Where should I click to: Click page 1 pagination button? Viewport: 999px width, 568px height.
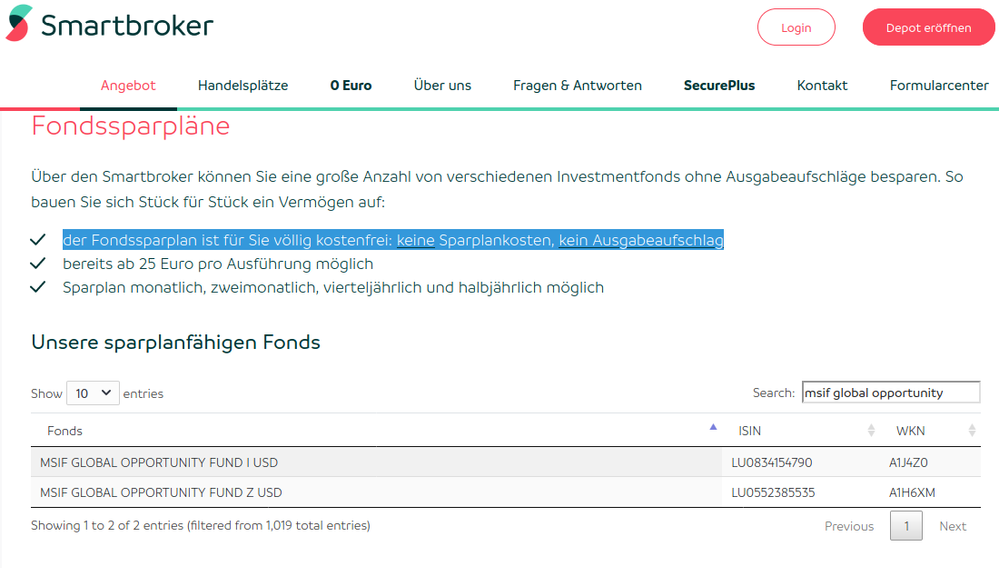(906, 526)
